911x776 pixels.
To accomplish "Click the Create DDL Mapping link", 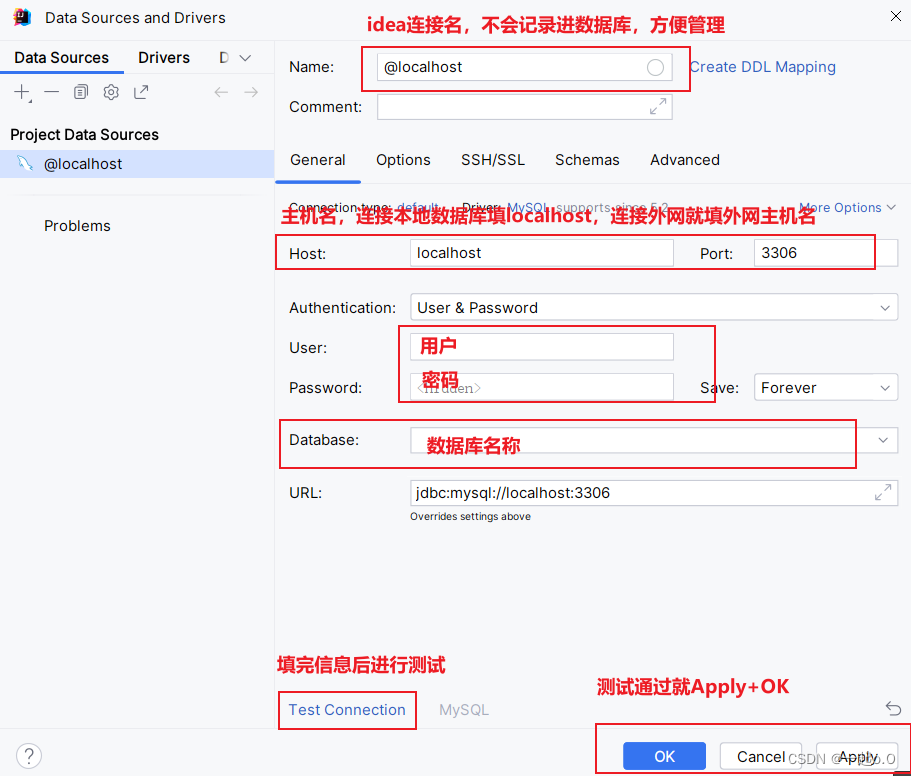I will point(761,66).
